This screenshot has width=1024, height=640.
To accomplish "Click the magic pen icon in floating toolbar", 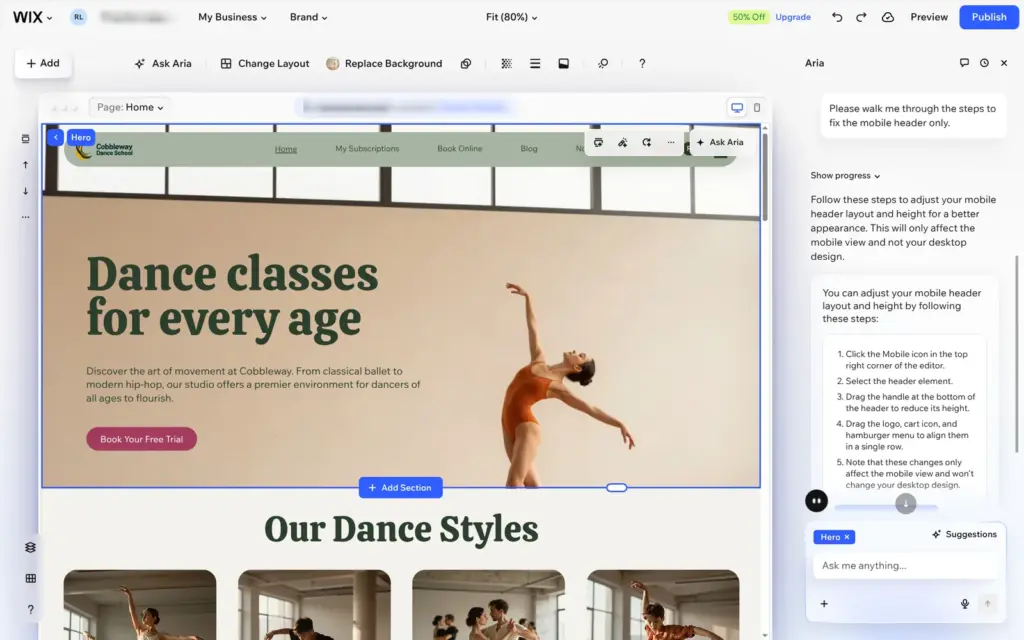I will pyautogui.click(x=622, y=142).
